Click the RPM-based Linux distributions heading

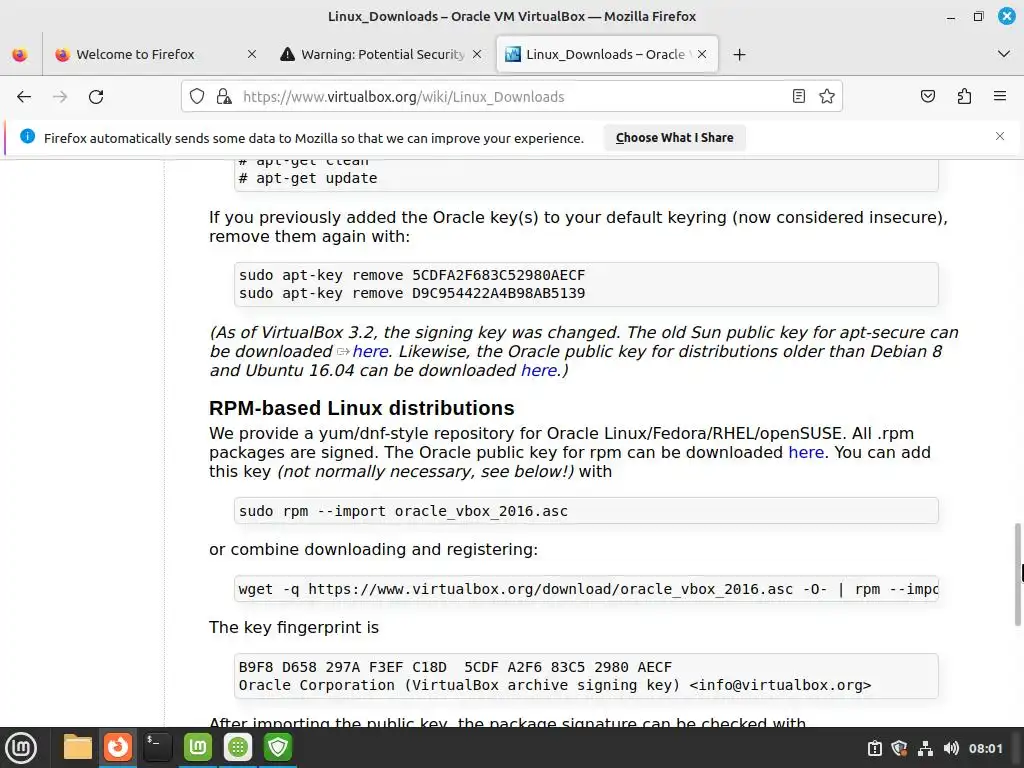coord(361,408)
